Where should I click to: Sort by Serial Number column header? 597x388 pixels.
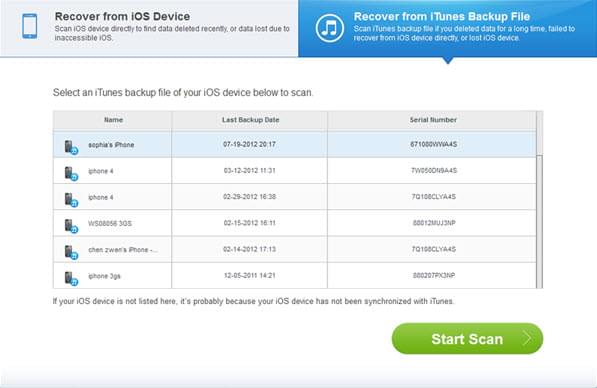[433, 120]
